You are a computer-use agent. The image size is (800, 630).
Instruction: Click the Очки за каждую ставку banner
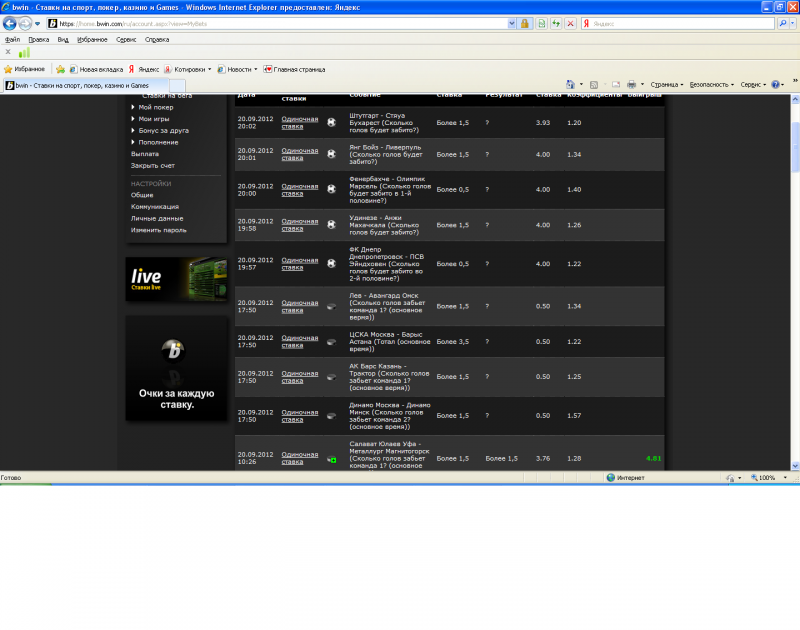177,368
